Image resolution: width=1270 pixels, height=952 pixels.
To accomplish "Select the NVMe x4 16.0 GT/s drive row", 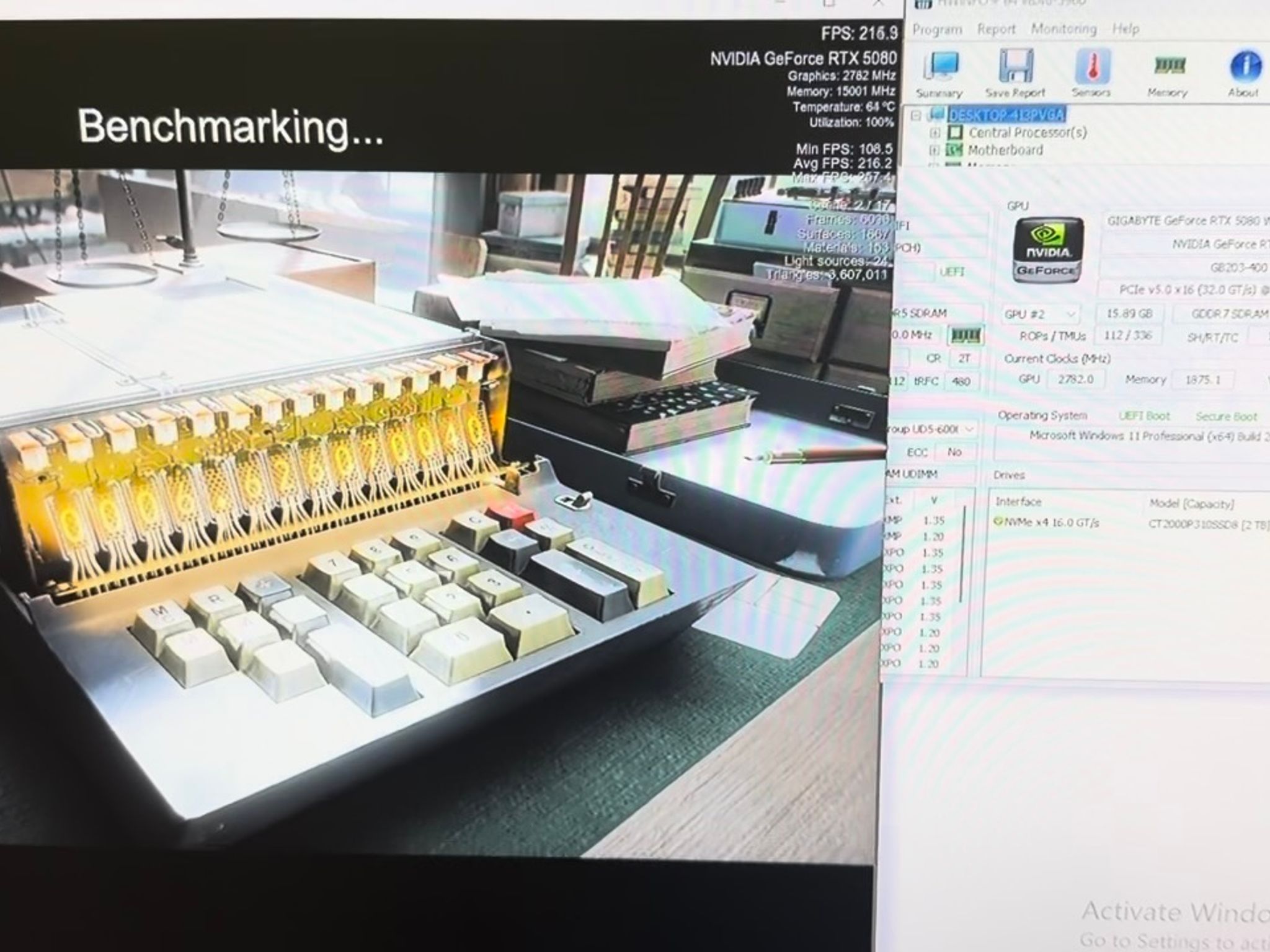I will 1131,523.
